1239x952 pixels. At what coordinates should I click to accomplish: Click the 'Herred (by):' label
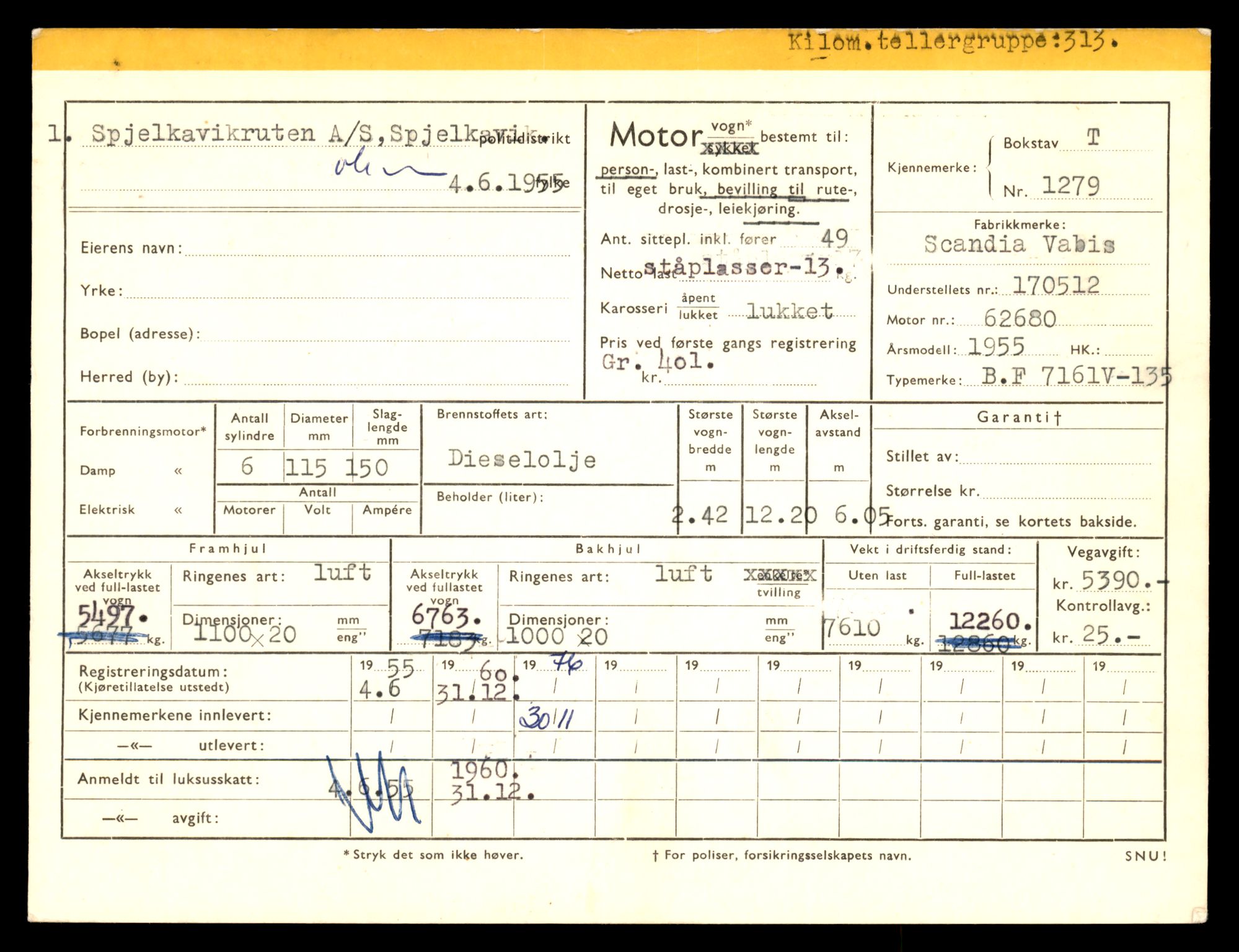coord(129,377)
